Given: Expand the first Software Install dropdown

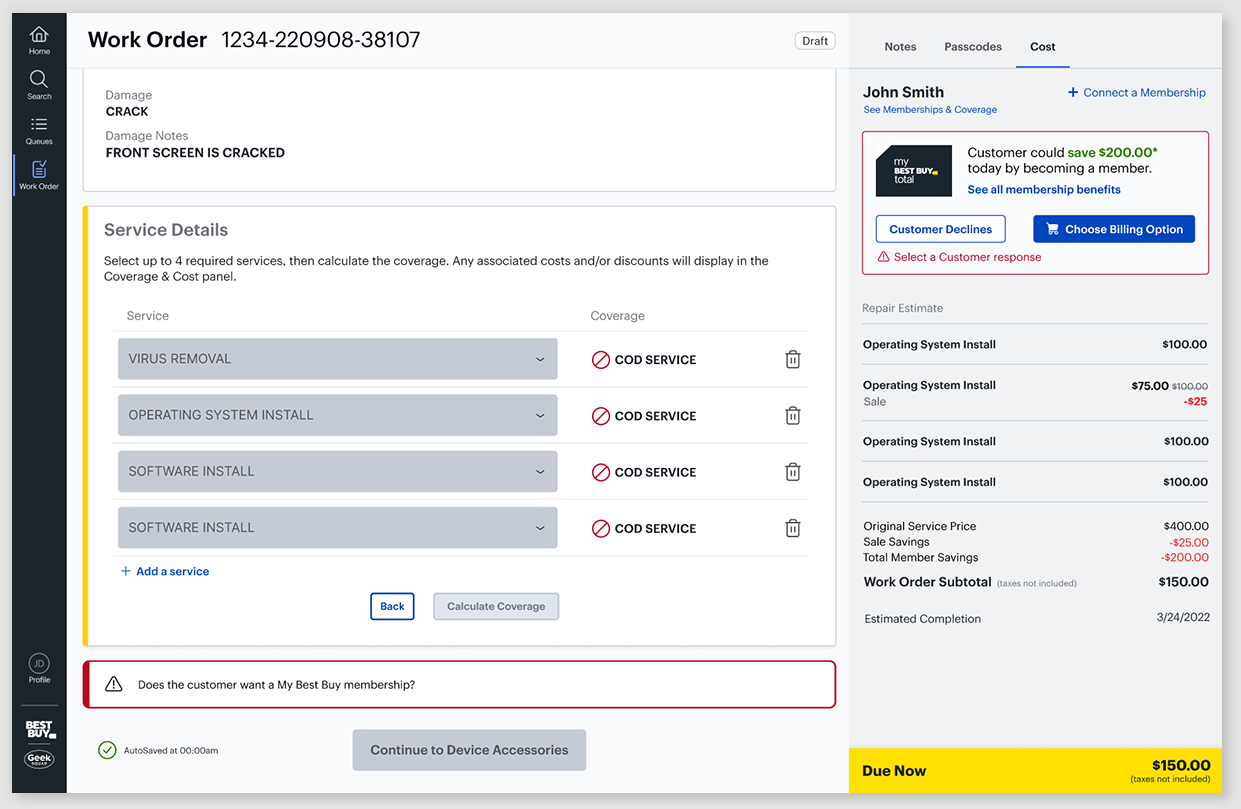Looking at the screenshot, I should coord(337,471).
